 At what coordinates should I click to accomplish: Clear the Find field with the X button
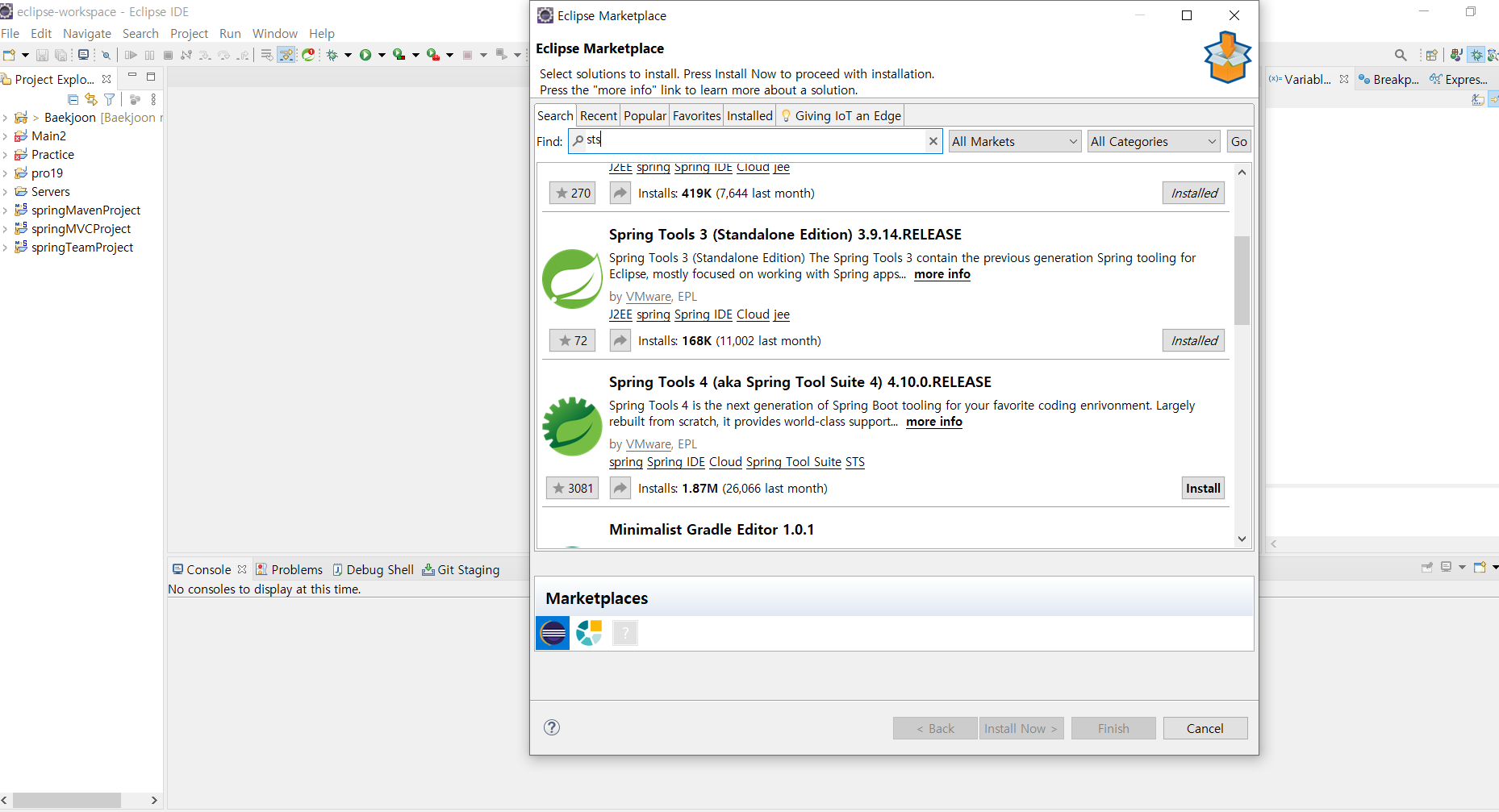[933, 141]
